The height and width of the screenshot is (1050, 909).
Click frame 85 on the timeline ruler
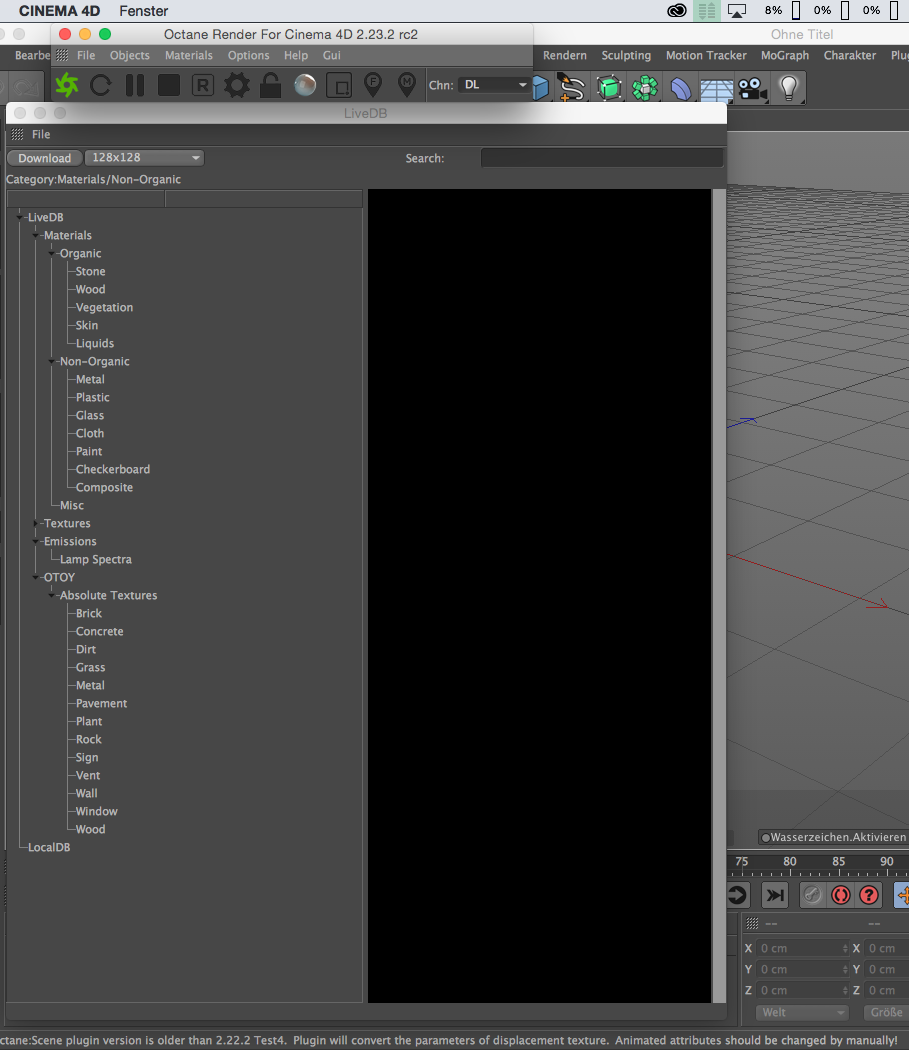[x=839, y=862]
